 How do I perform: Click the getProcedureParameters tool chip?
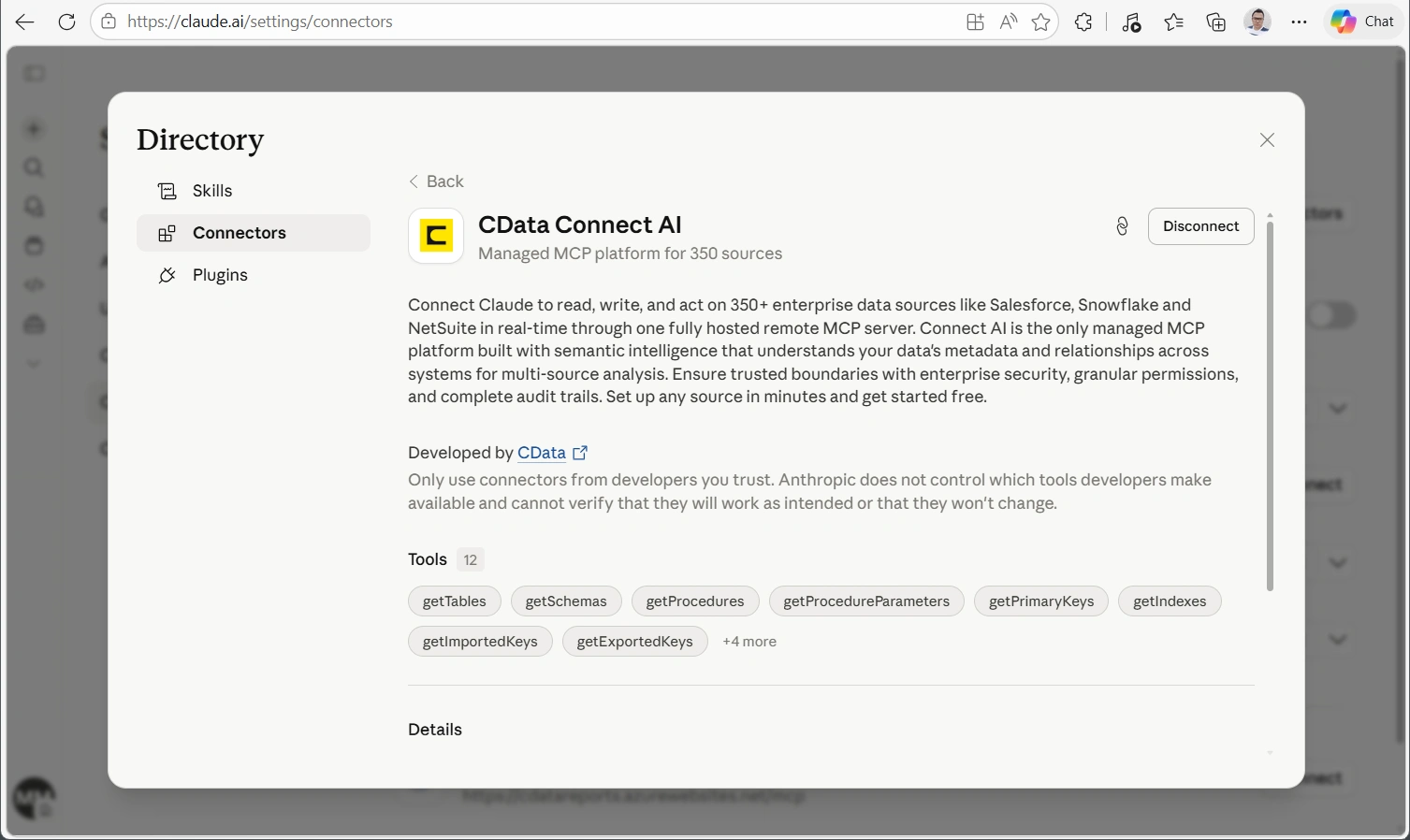point(866,601)
